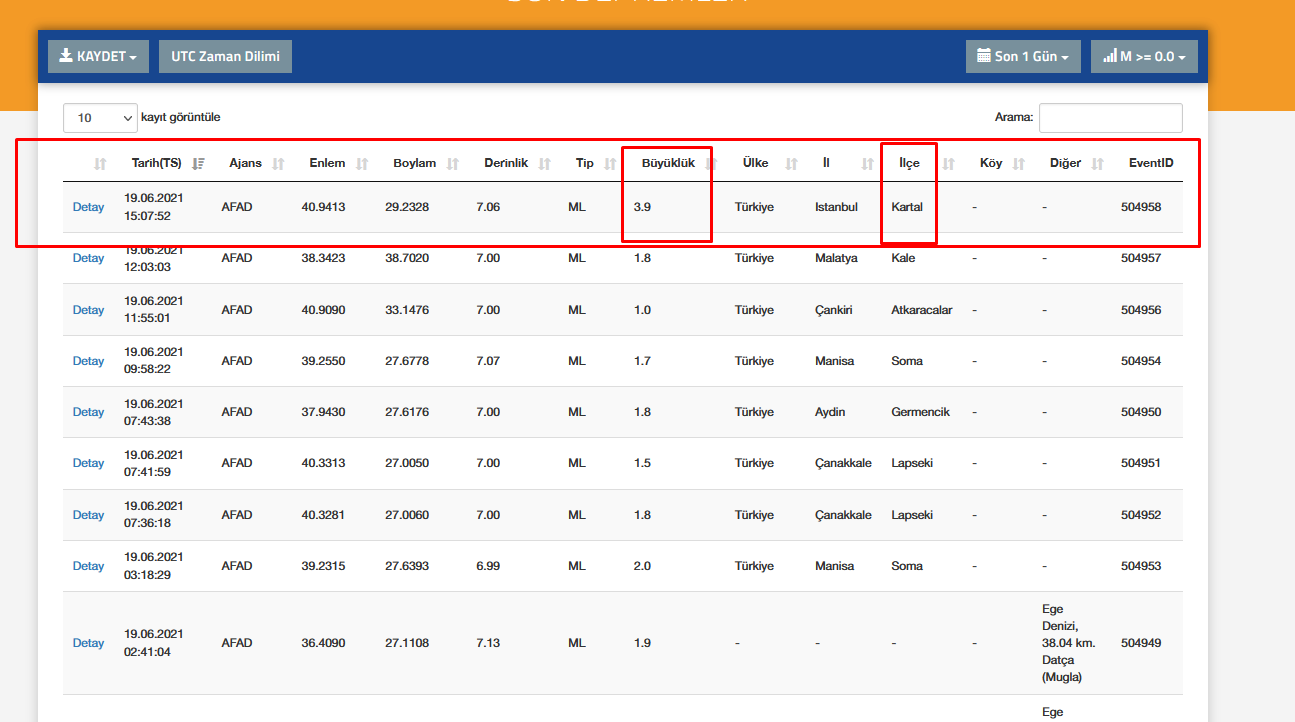Sort by Diğer column arrow icon
Image resolution: width=1295 pixels, height=722 pixels.
coord(1097,164)
